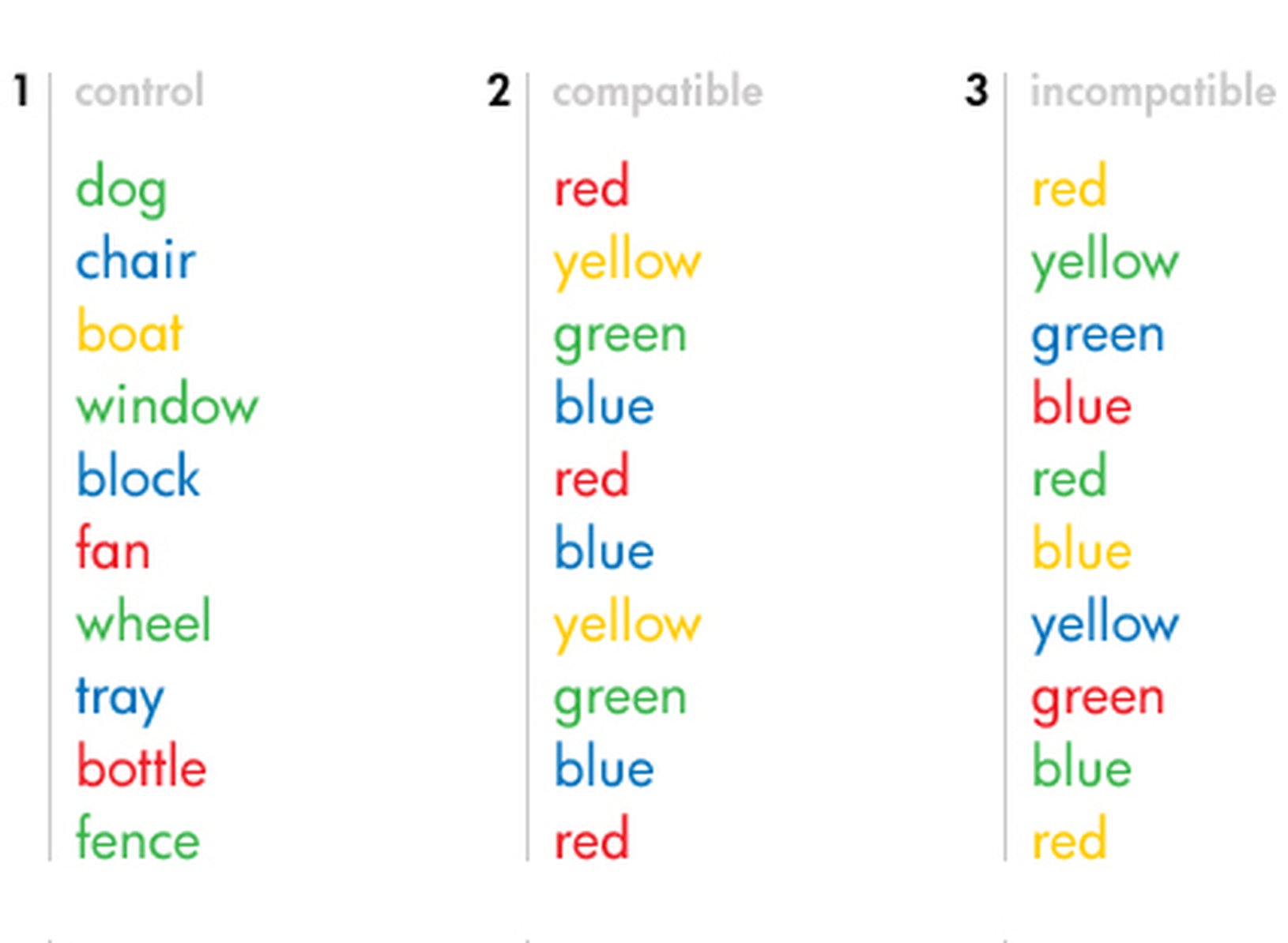The width and height of the screenshot is (1288, 943).
Task: Click the blue word 'tray'
Action: click(x=120, y=697)
